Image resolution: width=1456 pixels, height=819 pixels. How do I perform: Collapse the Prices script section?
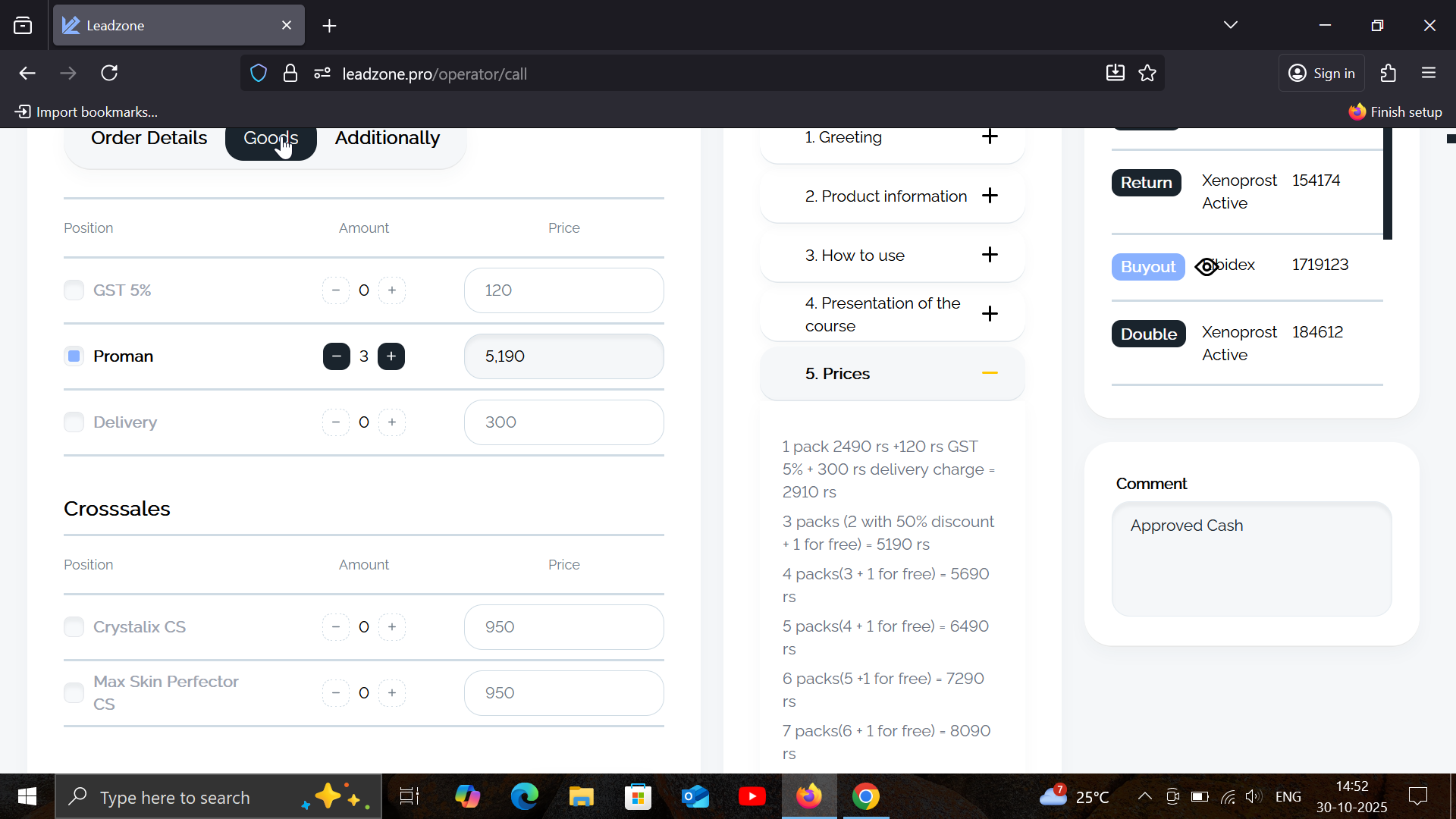[990, 374]
